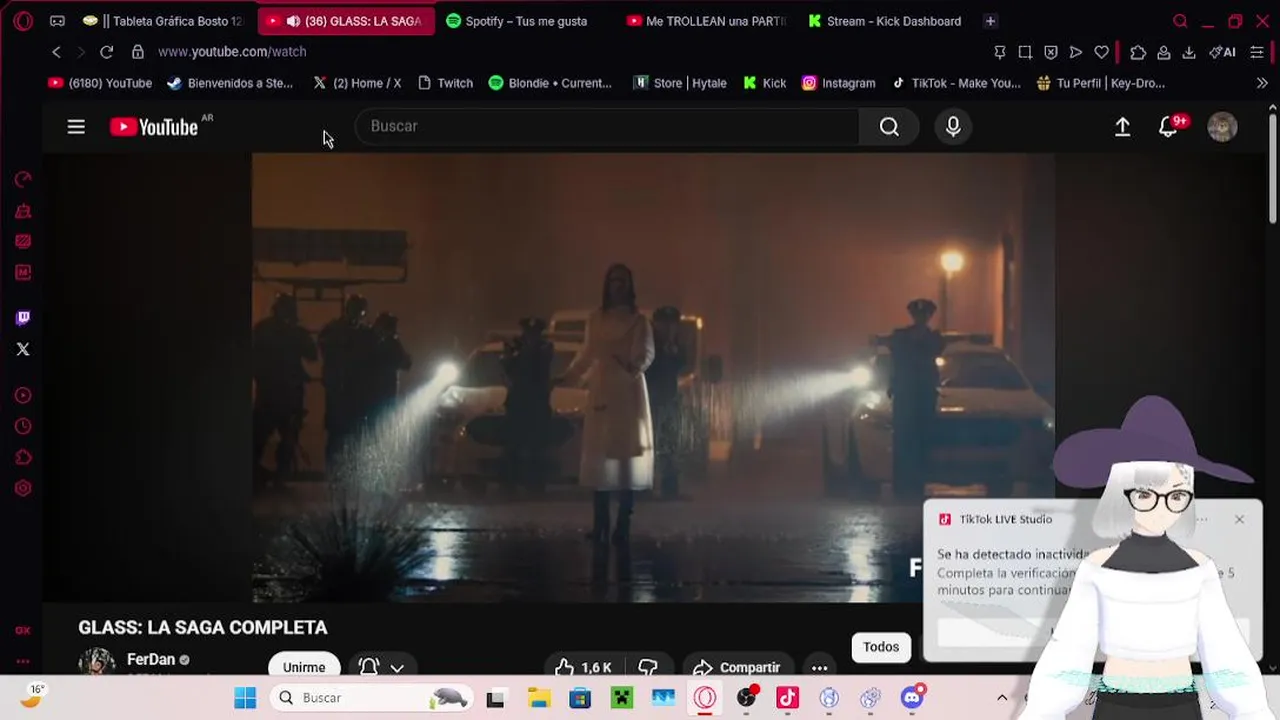The image size is (1280, 720).
Task: Click the pin icon in address bar
Action: 999,52
